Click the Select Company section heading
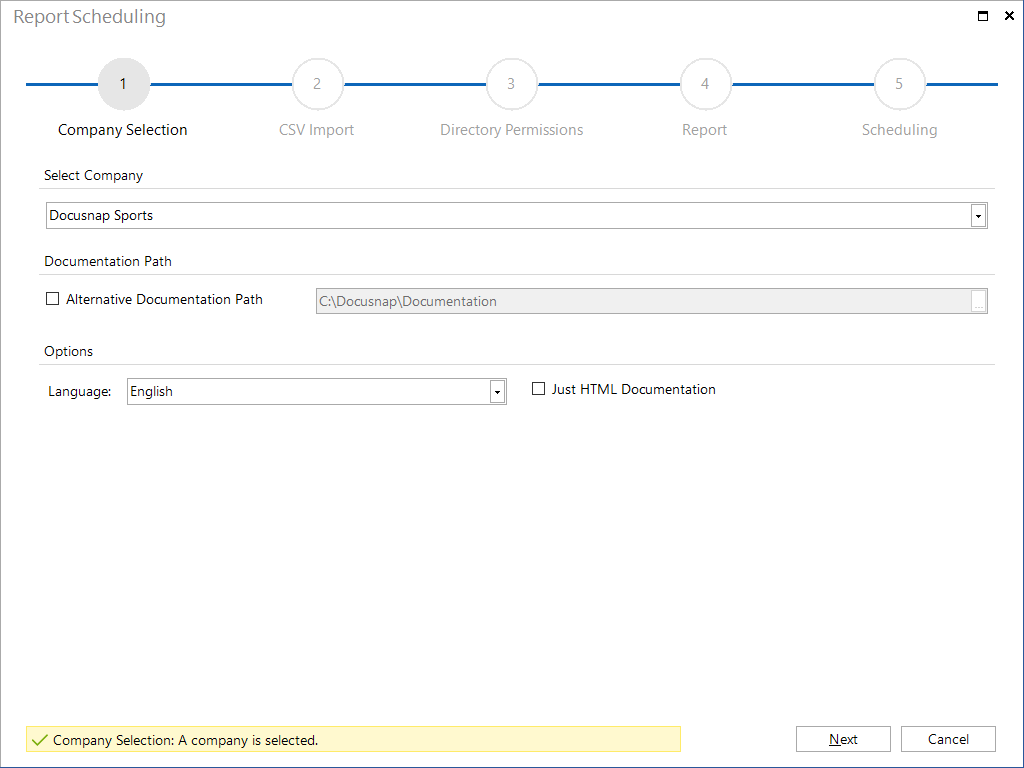 [93, 175]
